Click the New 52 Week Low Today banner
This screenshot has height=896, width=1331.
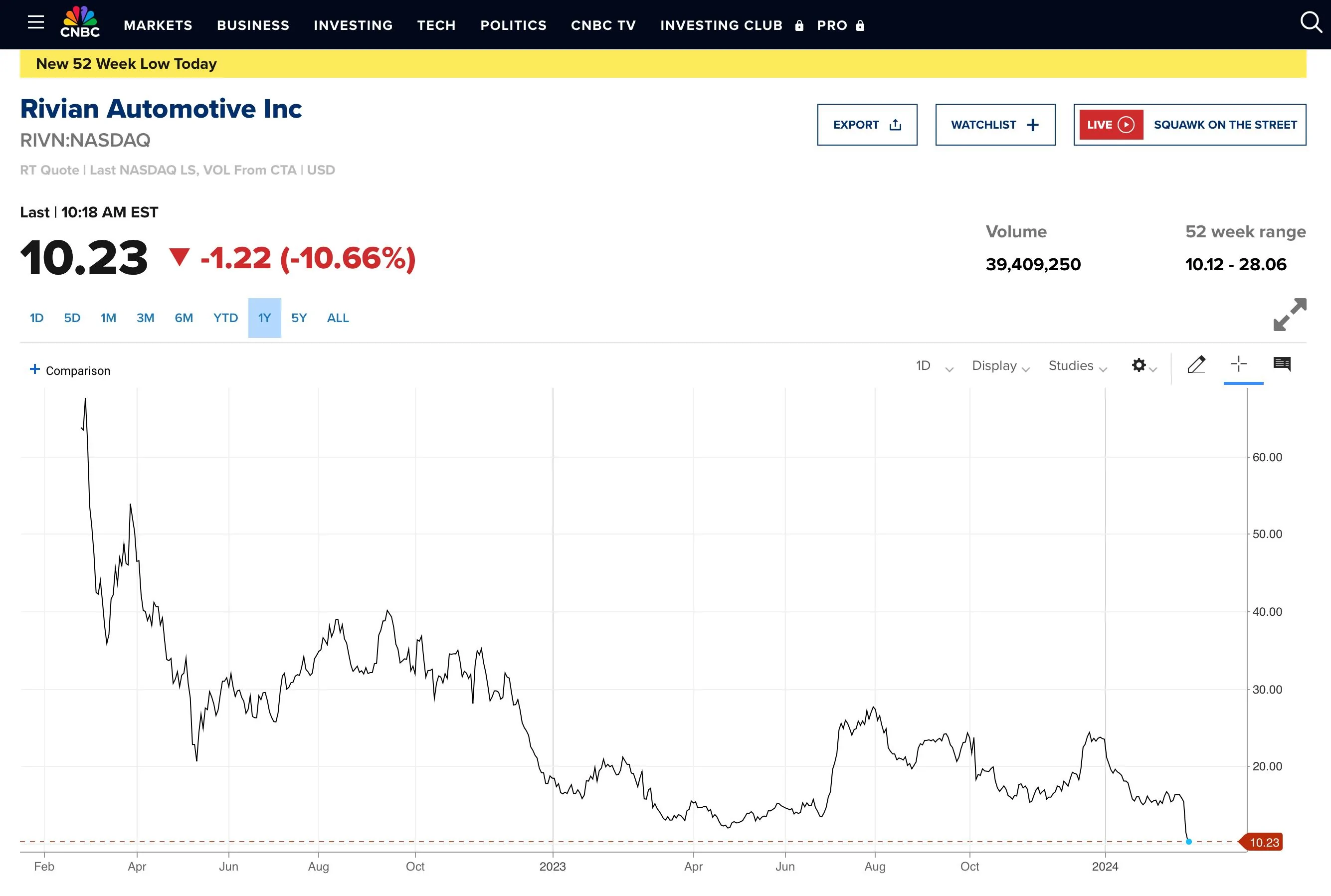[663, 63]
